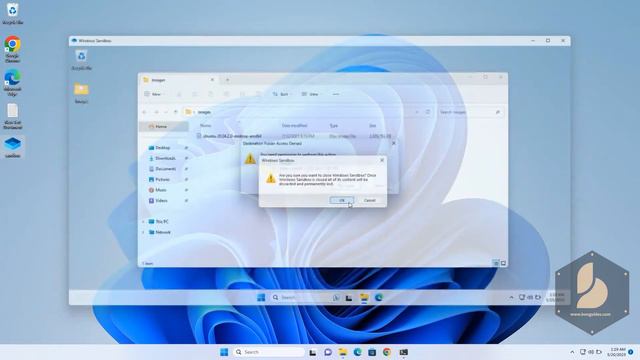Click the Paste icon in Explorer toolbar
The image size is (640, 360).
211,94
